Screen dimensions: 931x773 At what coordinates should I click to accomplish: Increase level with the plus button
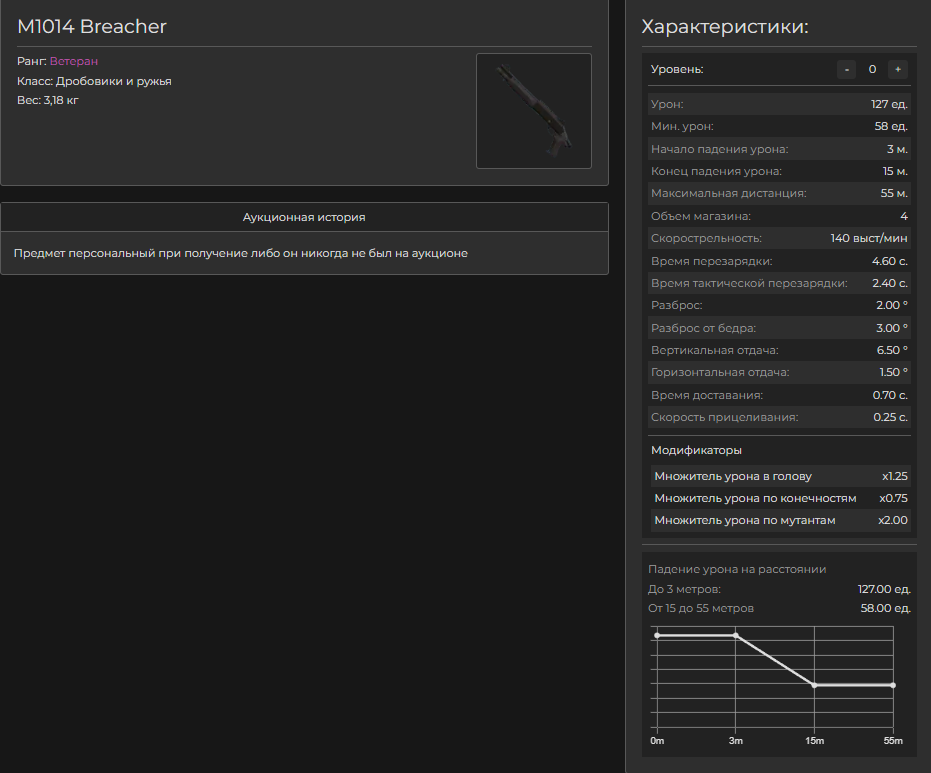tap(898, 69)
